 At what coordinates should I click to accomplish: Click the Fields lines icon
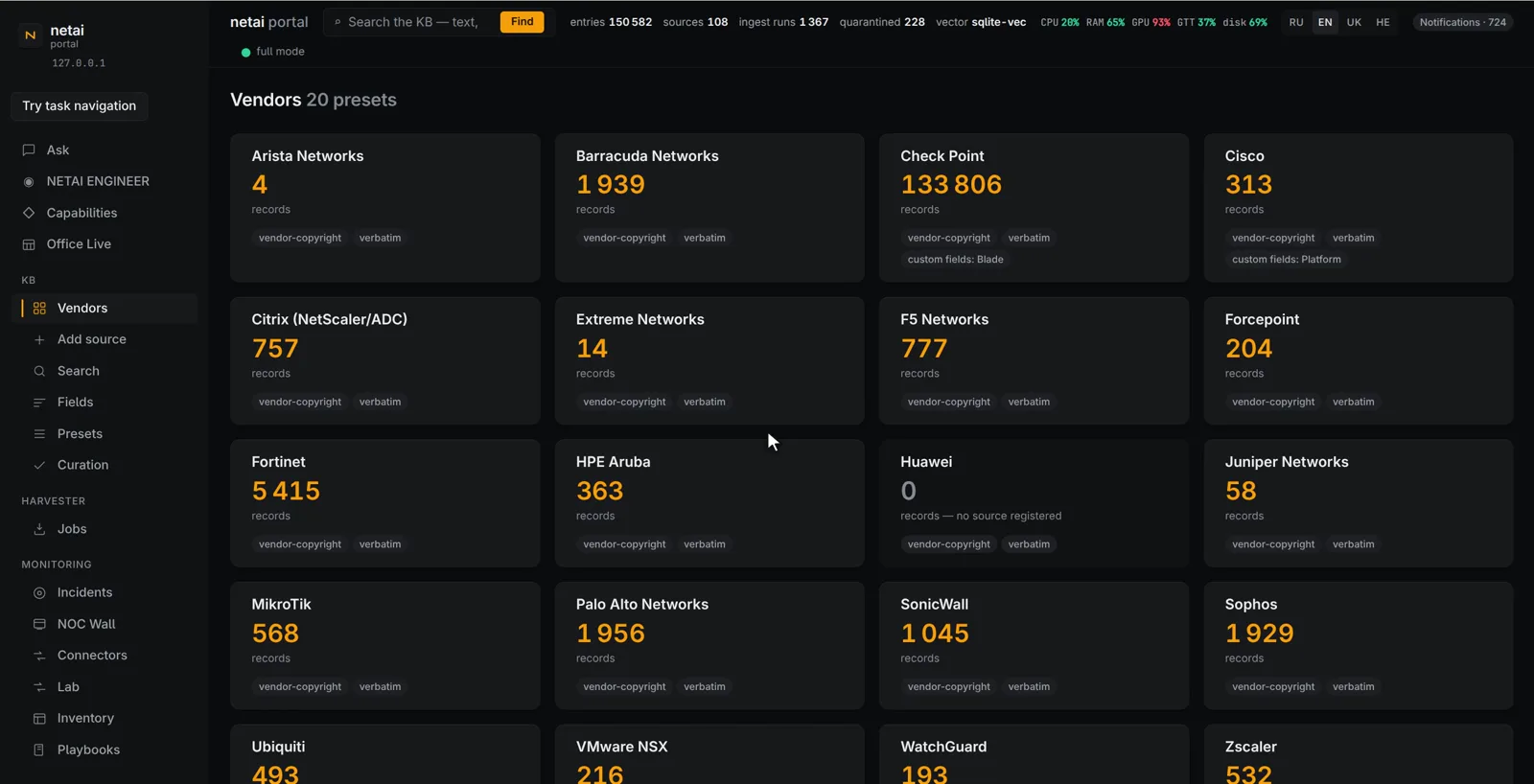click(39, 403)
